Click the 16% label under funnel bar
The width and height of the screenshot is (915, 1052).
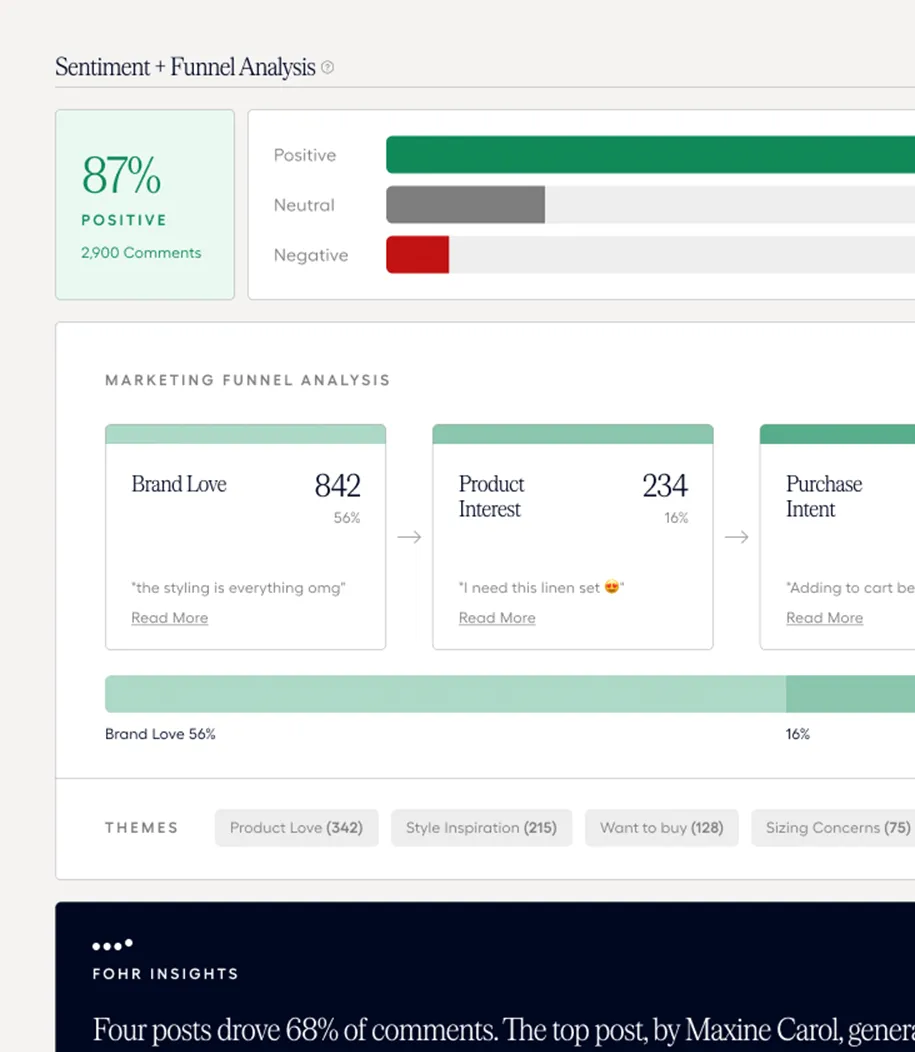tap(798, 734)
